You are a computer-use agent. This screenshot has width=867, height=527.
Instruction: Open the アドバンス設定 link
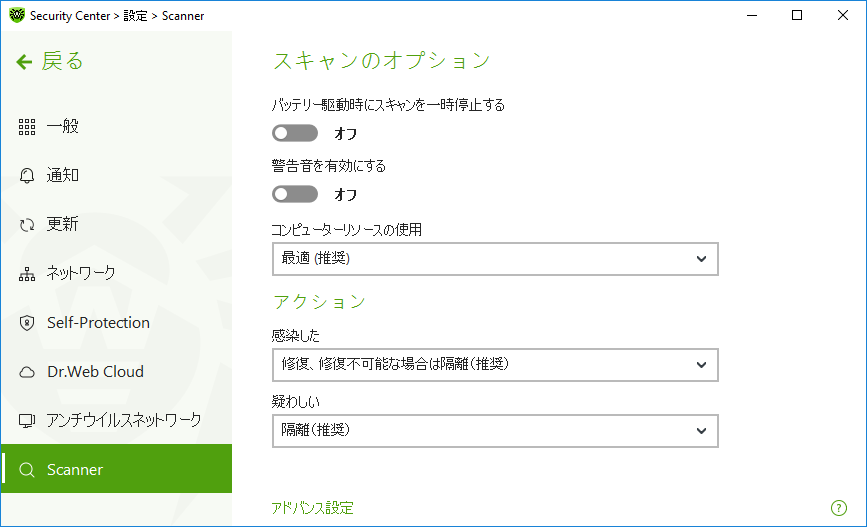click(x=312, y=508)
